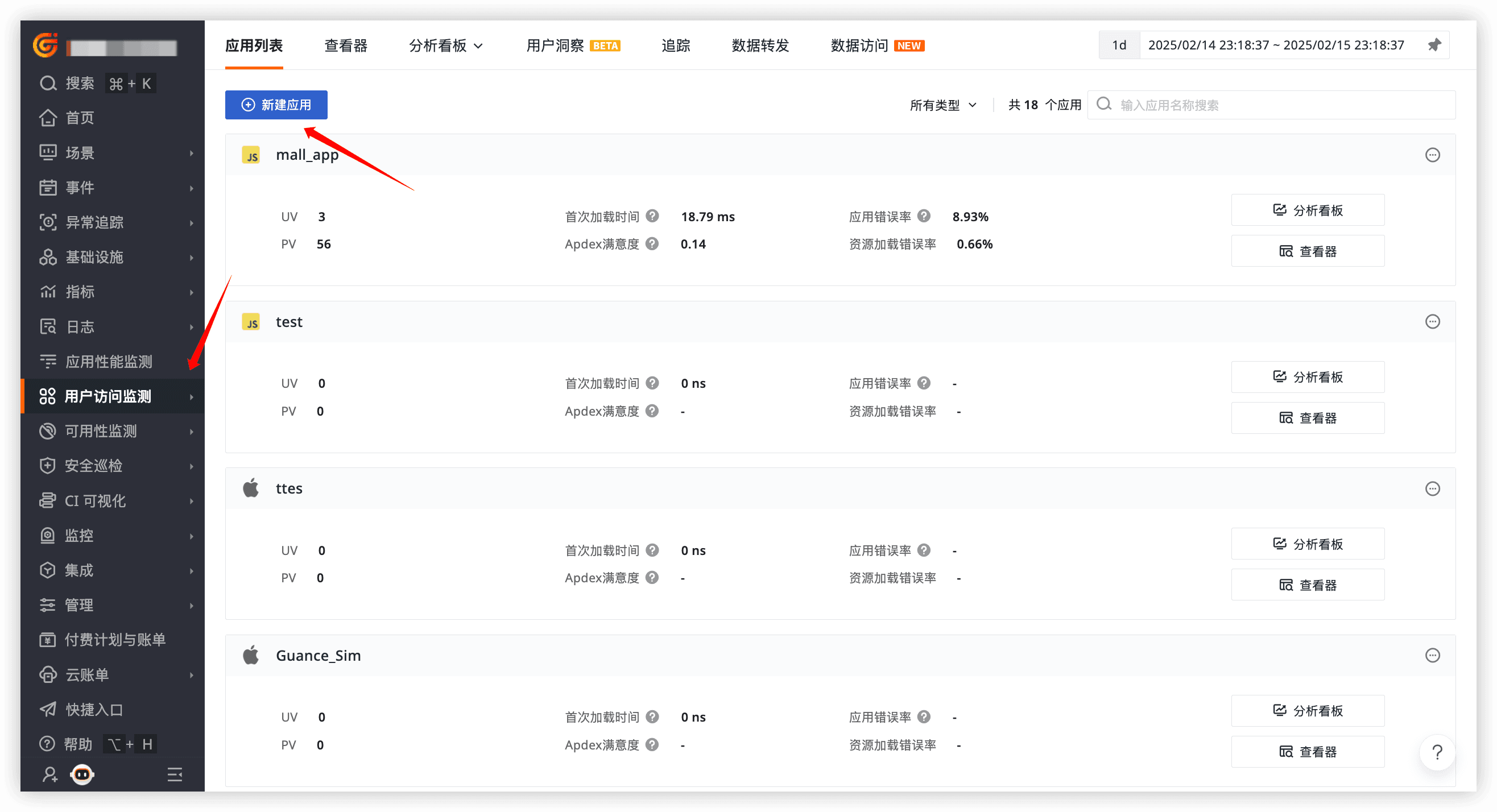Open the 所有类型 type filter dropdown
1497x812 pixels.
942,105
